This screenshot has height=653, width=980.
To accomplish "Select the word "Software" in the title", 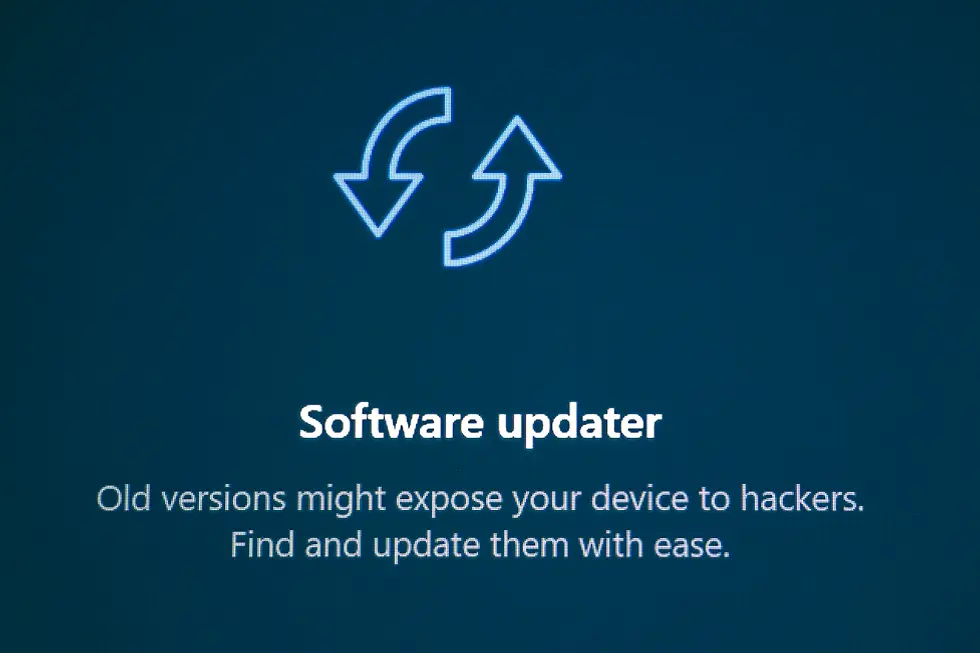I will point(391,422).
